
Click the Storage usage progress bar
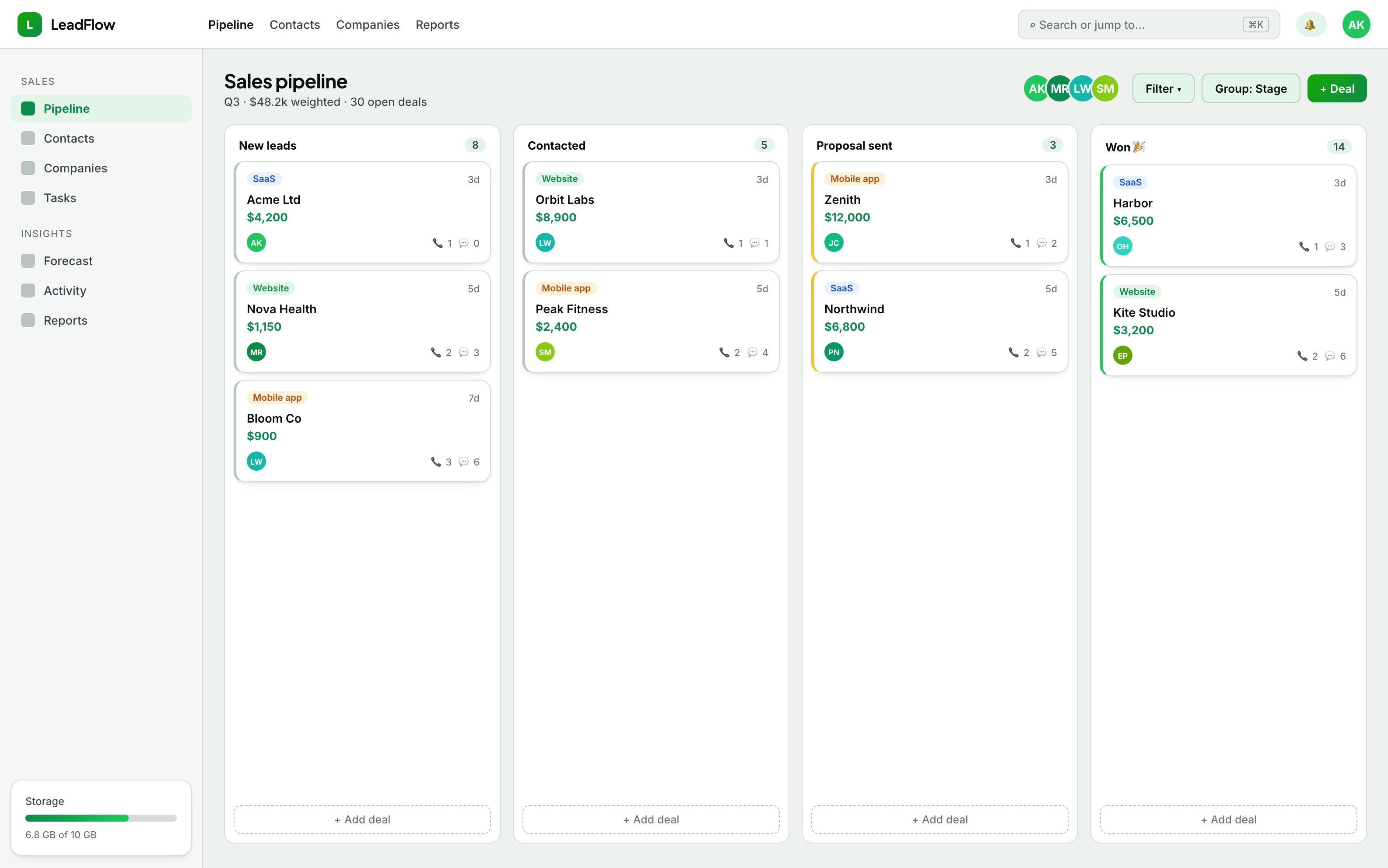(101, 818)
